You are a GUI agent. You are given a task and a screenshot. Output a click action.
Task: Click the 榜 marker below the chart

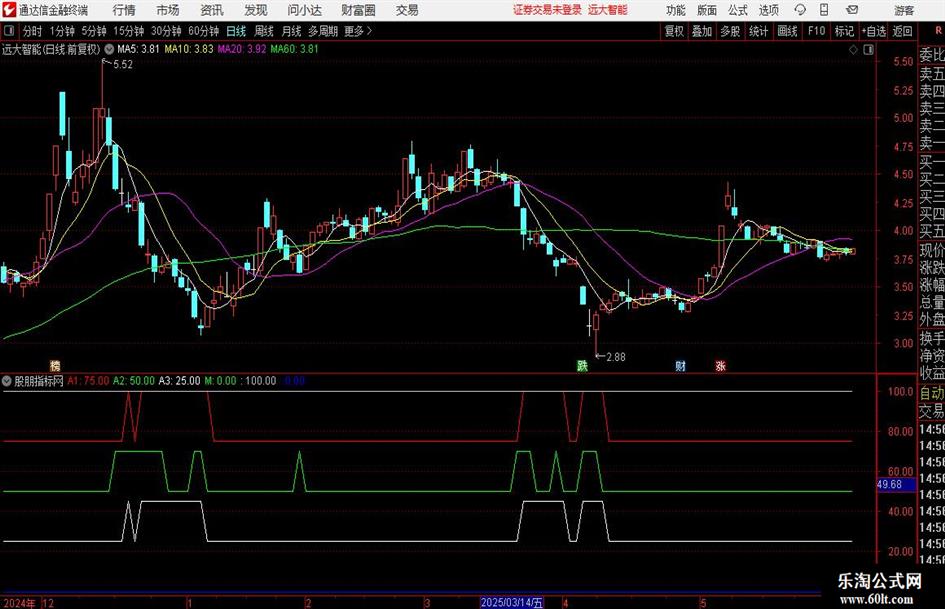point(55,365)
